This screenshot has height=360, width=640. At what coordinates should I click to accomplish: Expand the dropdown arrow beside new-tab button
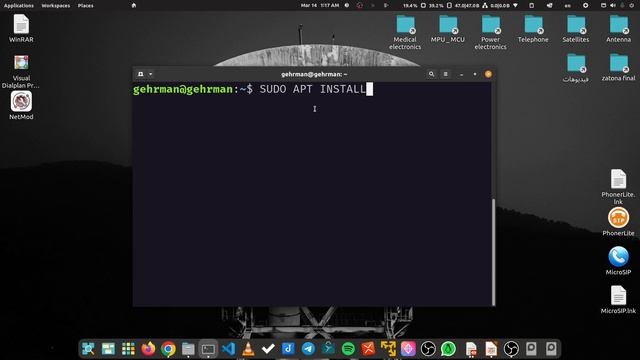[151, 74]
